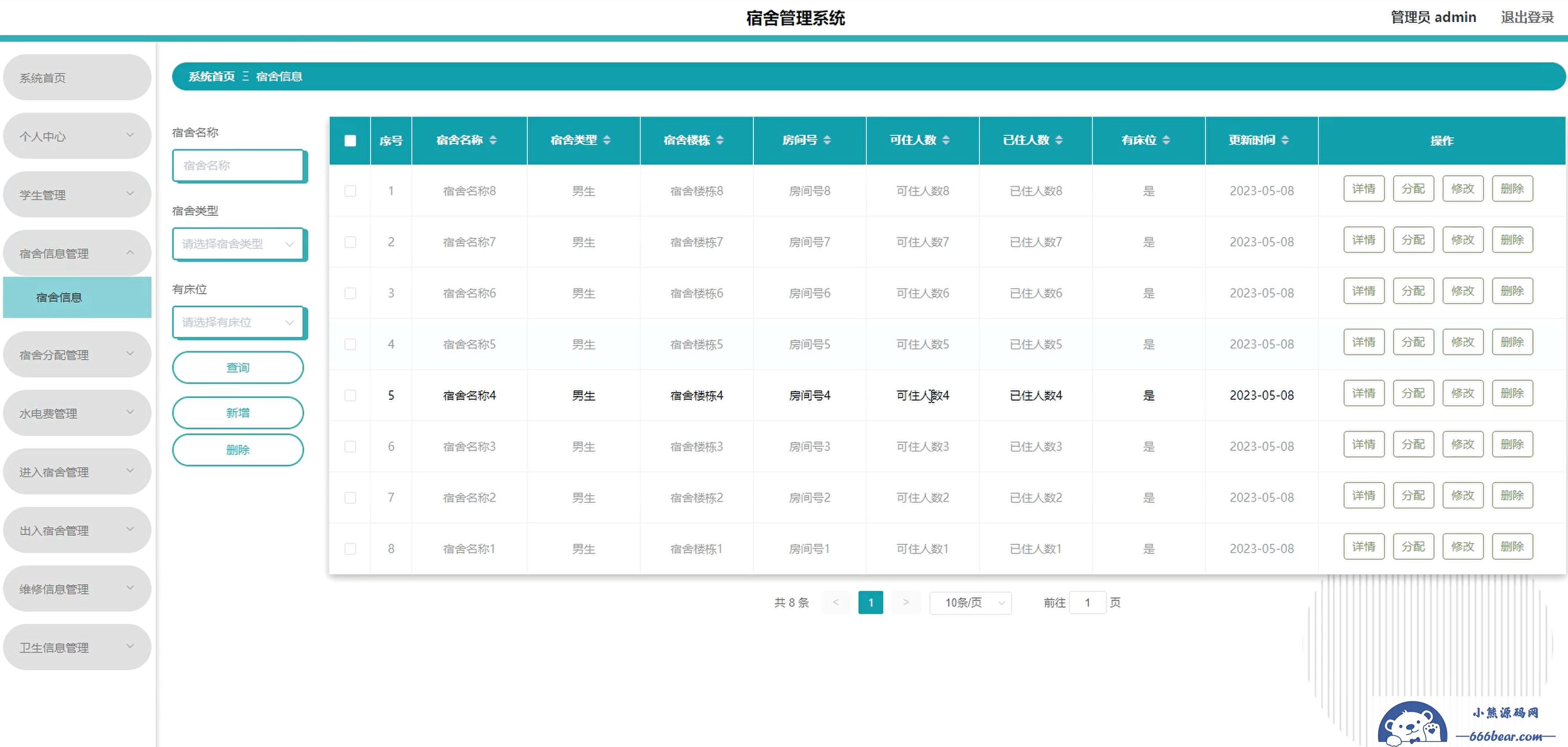Expand the 宿舍分配管理 sidebar menu
Screen dimensions: 1568x747
77,354
